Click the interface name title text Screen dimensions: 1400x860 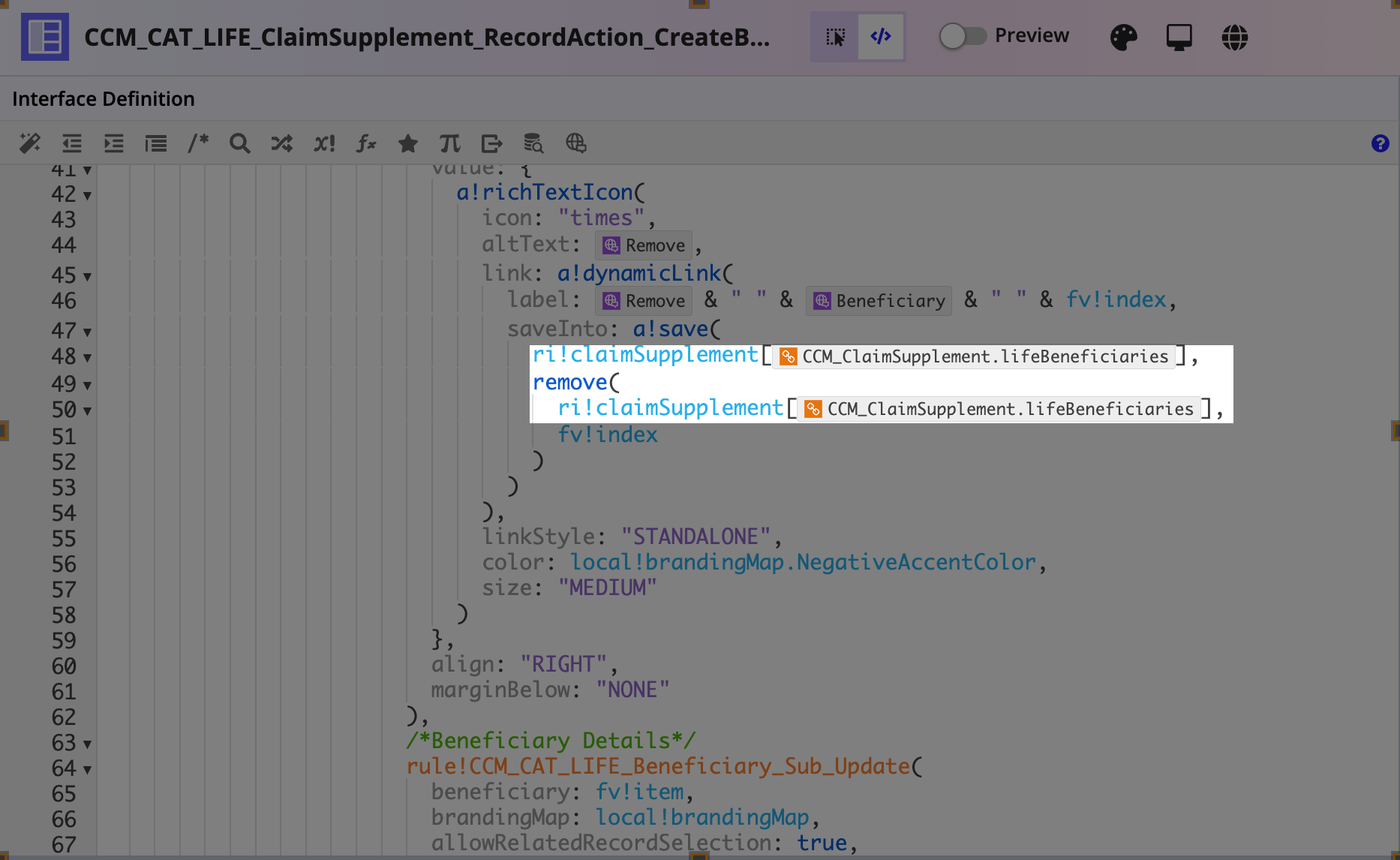tap(427, 37)
